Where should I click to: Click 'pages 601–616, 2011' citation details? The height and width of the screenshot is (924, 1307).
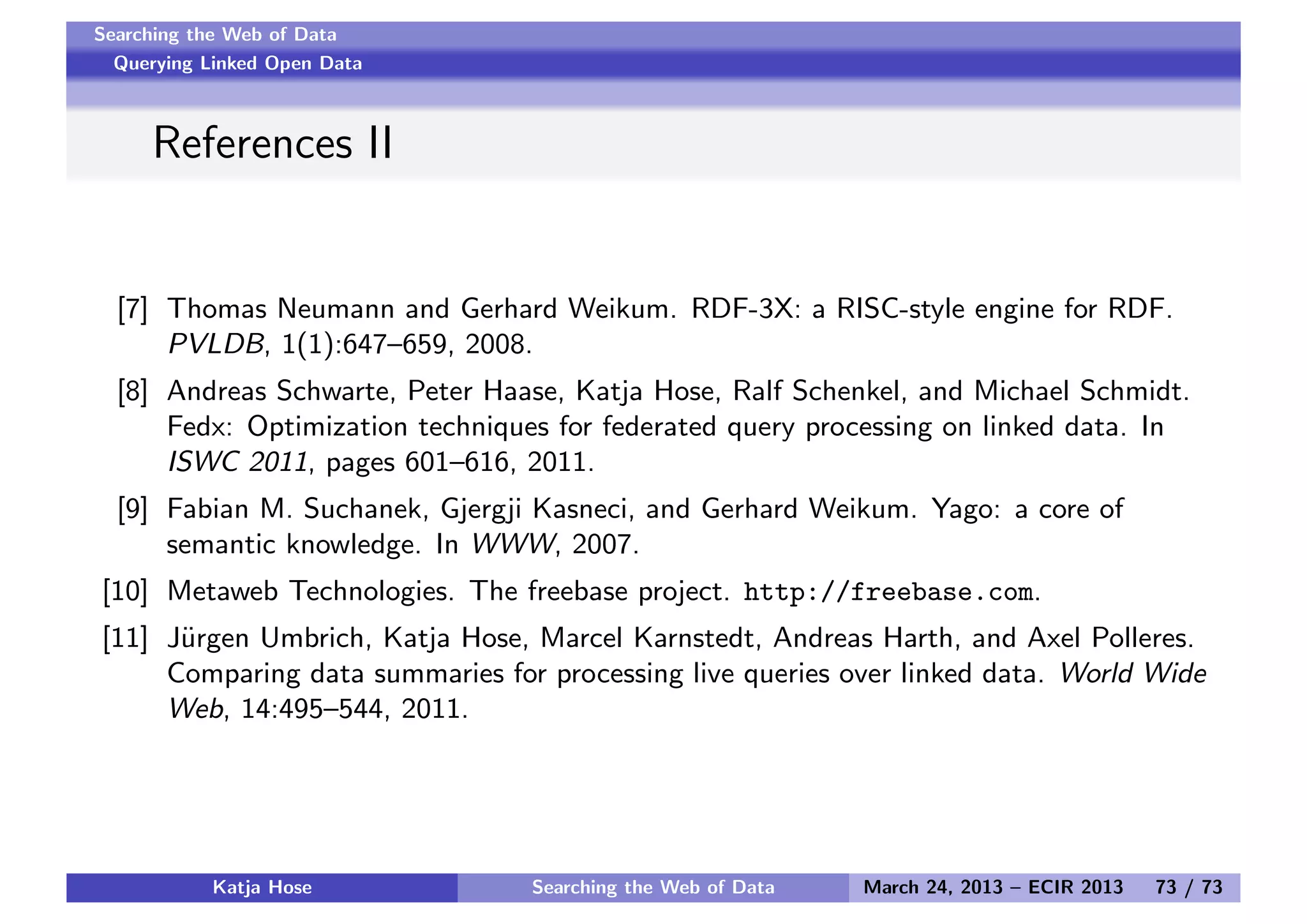pyautogui.click(x=460, y=463)
